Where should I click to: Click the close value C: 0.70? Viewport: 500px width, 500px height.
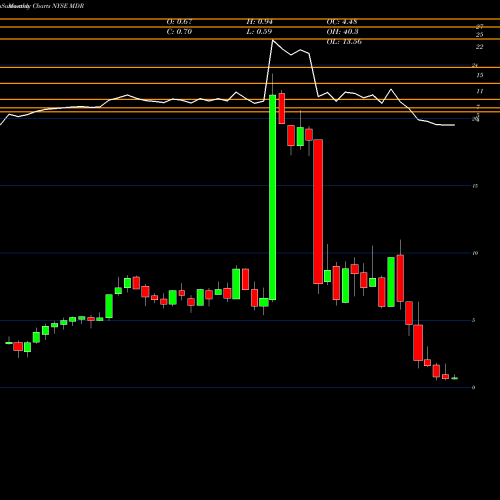pos(179,32)
